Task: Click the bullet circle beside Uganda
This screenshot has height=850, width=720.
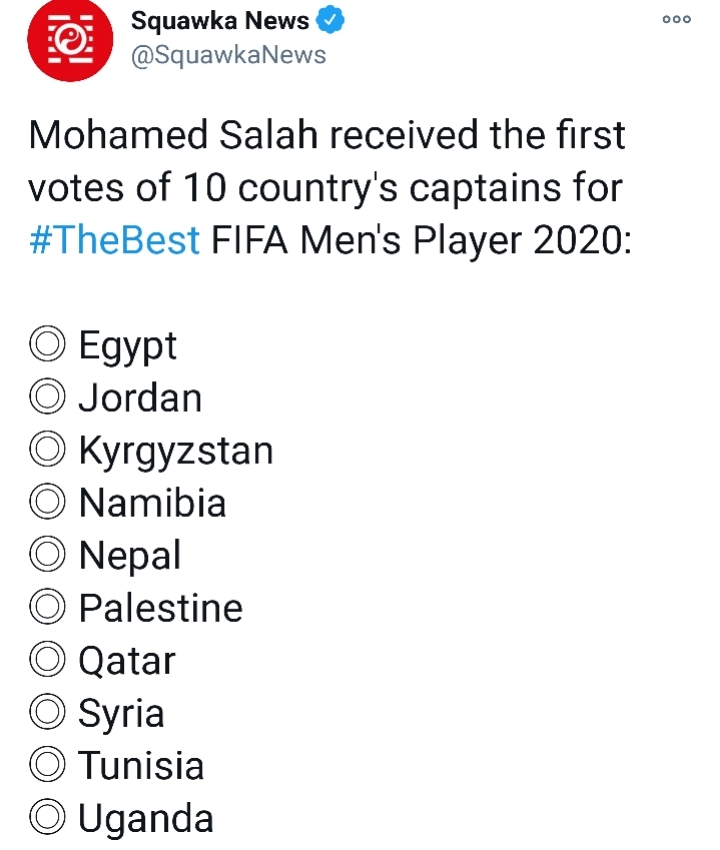Action: [47, 819]
